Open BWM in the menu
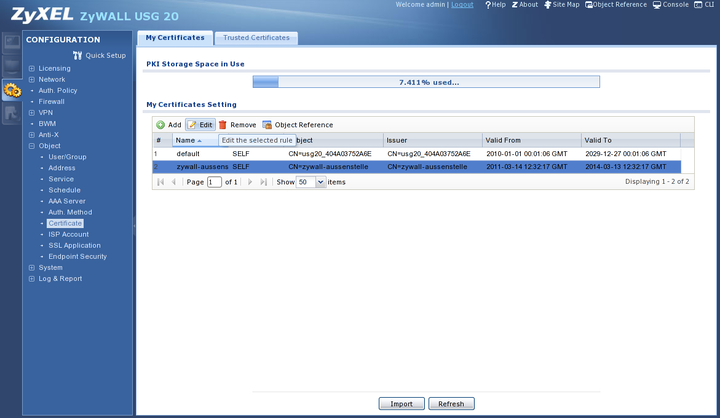This screenshot has width=720, height=418. coord(47,124)
